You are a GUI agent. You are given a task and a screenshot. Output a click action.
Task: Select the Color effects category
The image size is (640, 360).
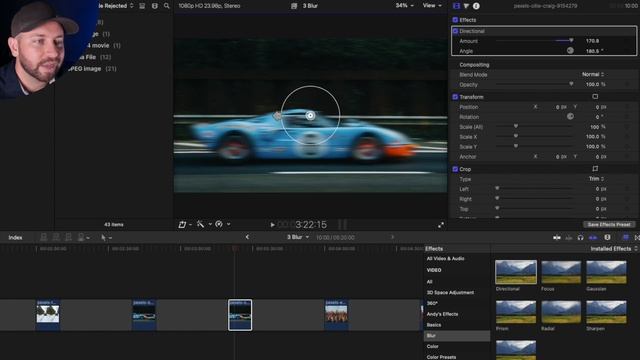[x=432, y=346]
